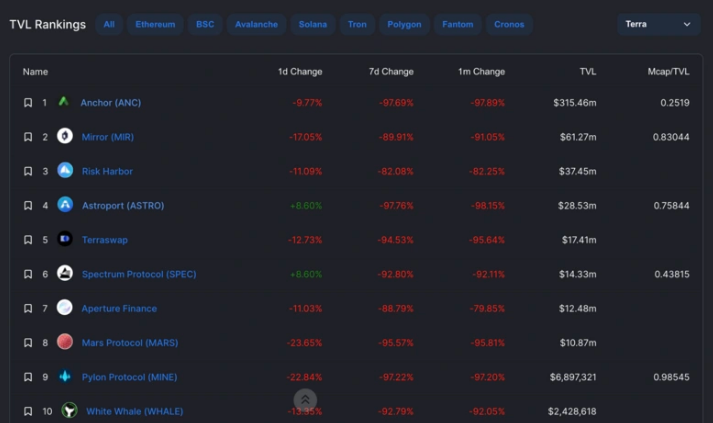713x423 pixels.
Task: Bookmark the Terraswap row
Action: point(28,240)
